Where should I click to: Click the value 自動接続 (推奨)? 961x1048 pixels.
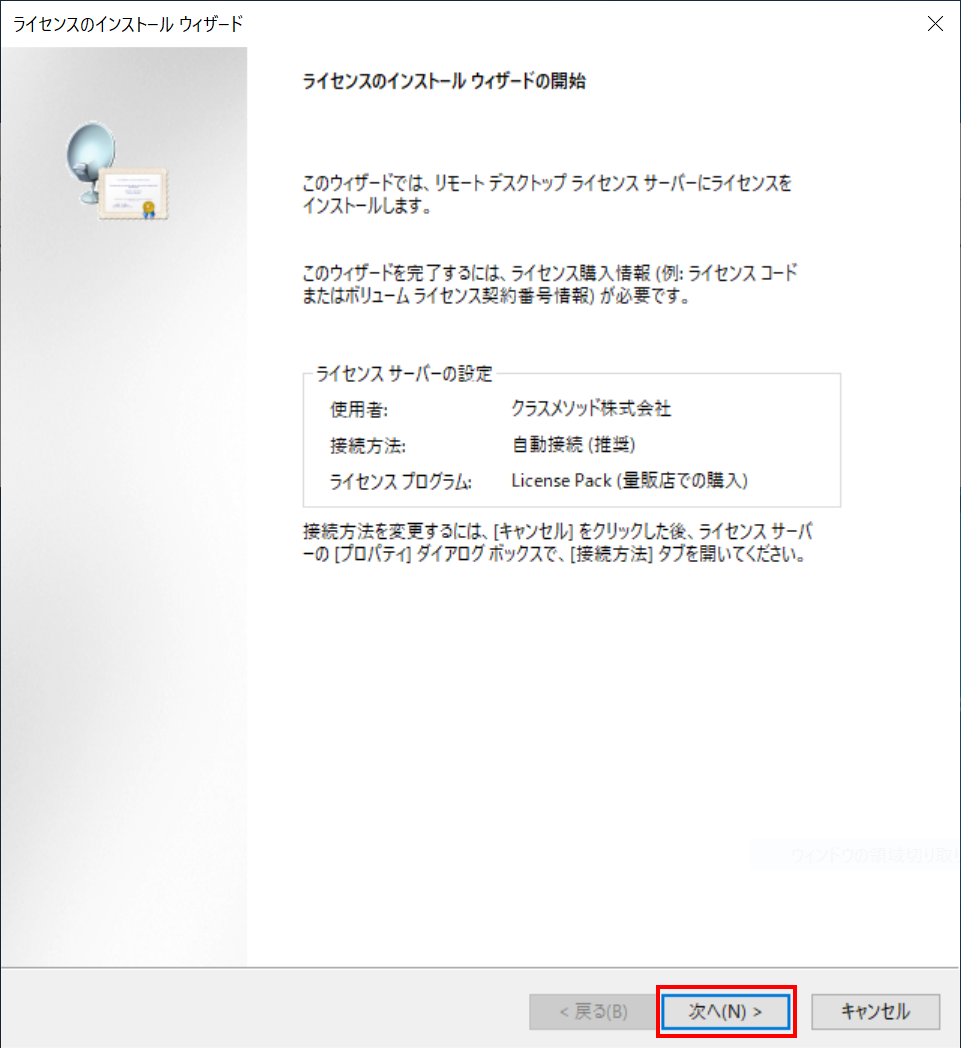pyautogui.click(x=573, y=444)
